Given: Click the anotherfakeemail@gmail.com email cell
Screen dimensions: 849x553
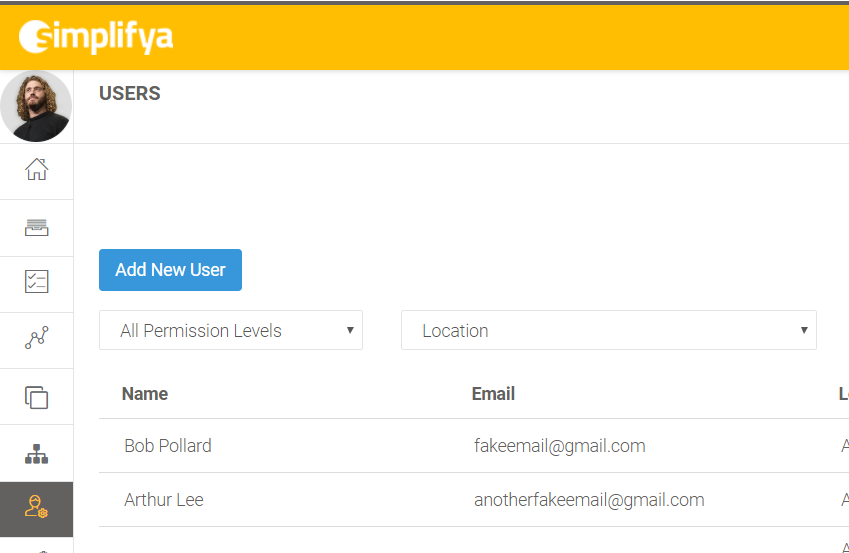Looking at the screenshot, I should pos(589,499).
